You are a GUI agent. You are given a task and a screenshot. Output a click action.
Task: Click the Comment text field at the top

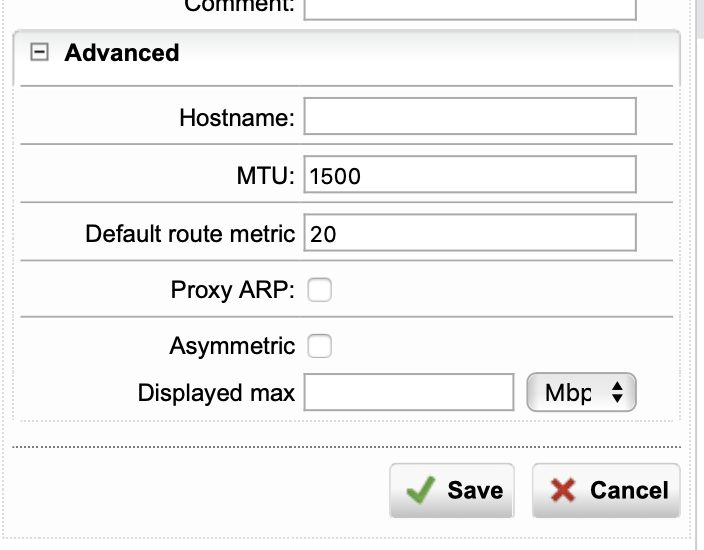(x=470, y=9)
